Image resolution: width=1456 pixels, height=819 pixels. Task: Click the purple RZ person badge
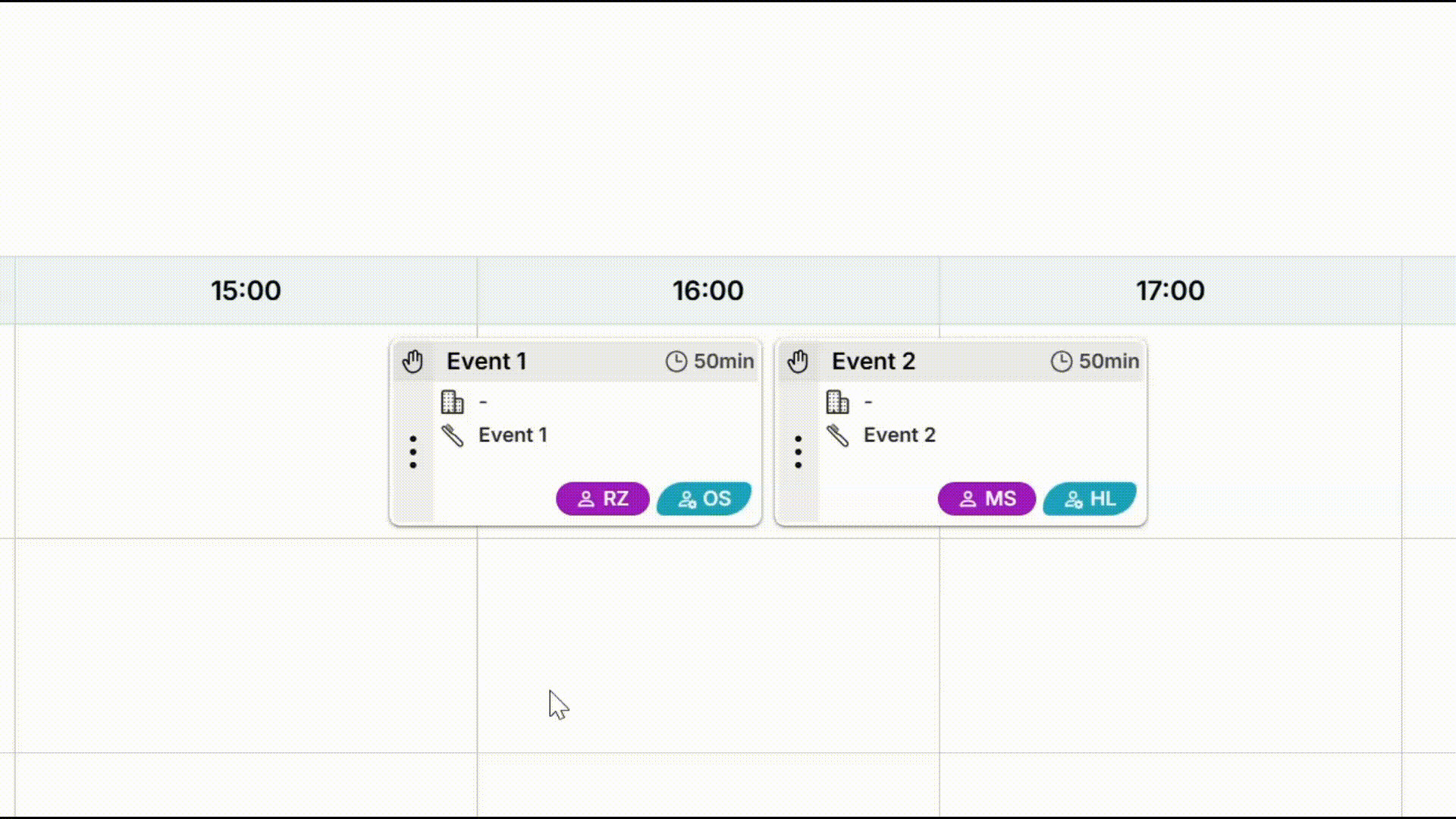tap(603, 499)
